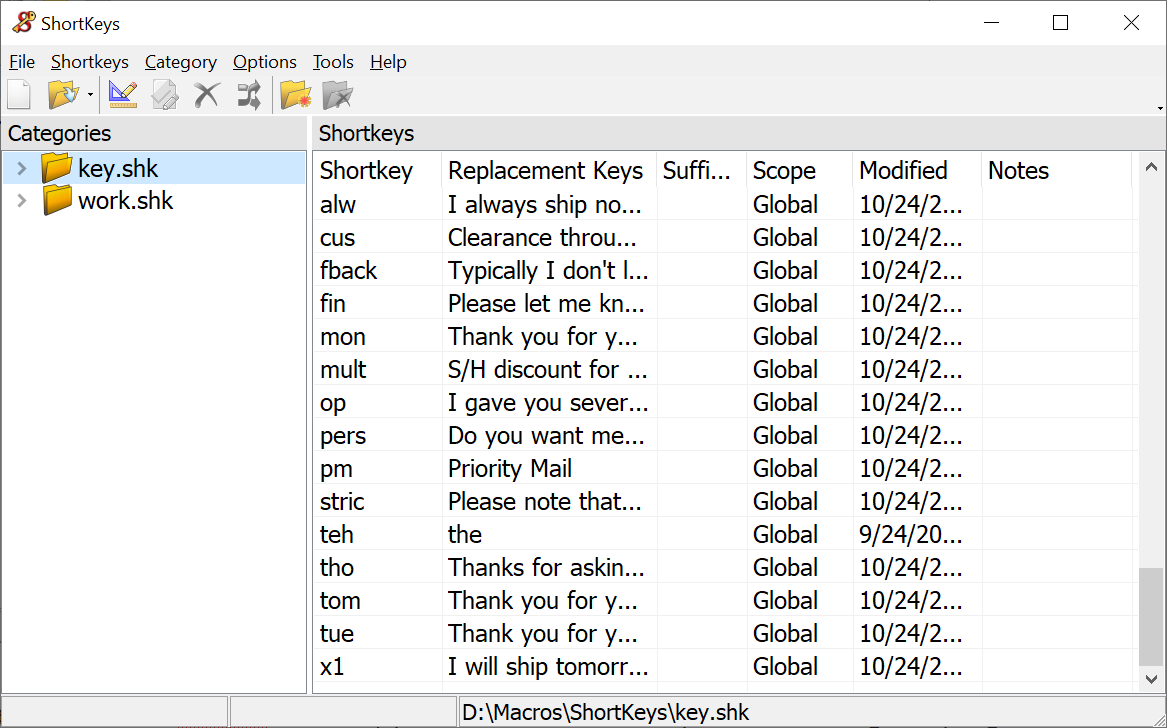Image resolution: width=1167 pixels, height=728 pixels.
Task: Click the Replacement Keys column header
Action: point(545,171)
